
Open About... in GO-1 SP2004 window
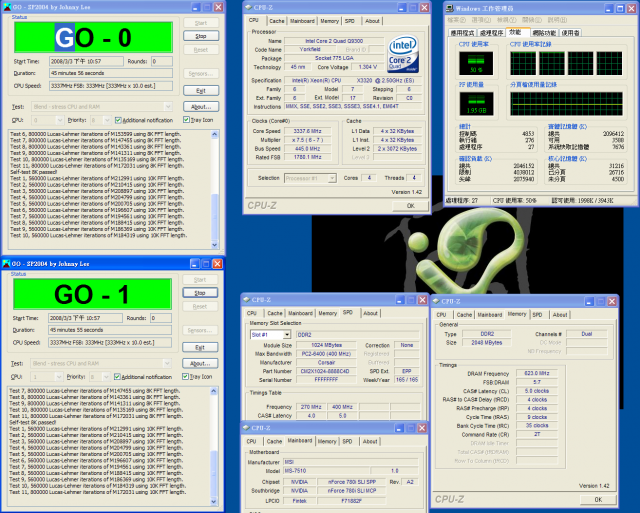[x=200, y=363]
